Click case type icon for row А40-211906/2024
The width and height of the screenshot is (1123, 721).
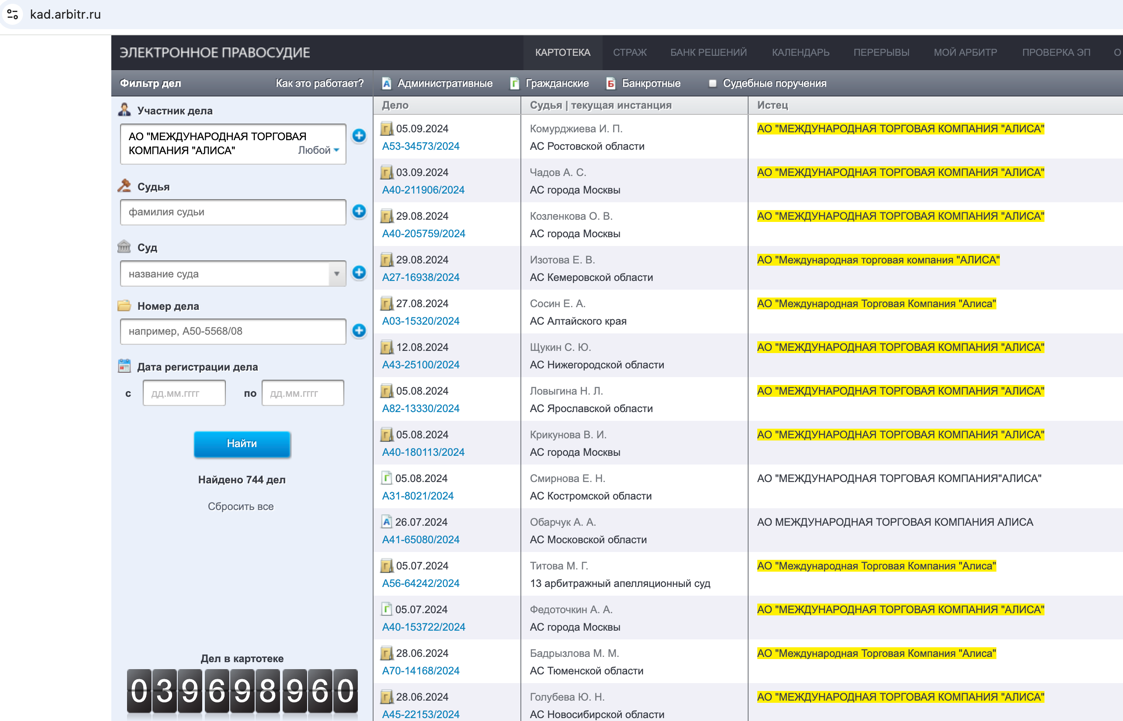click(x=387, y=173)
